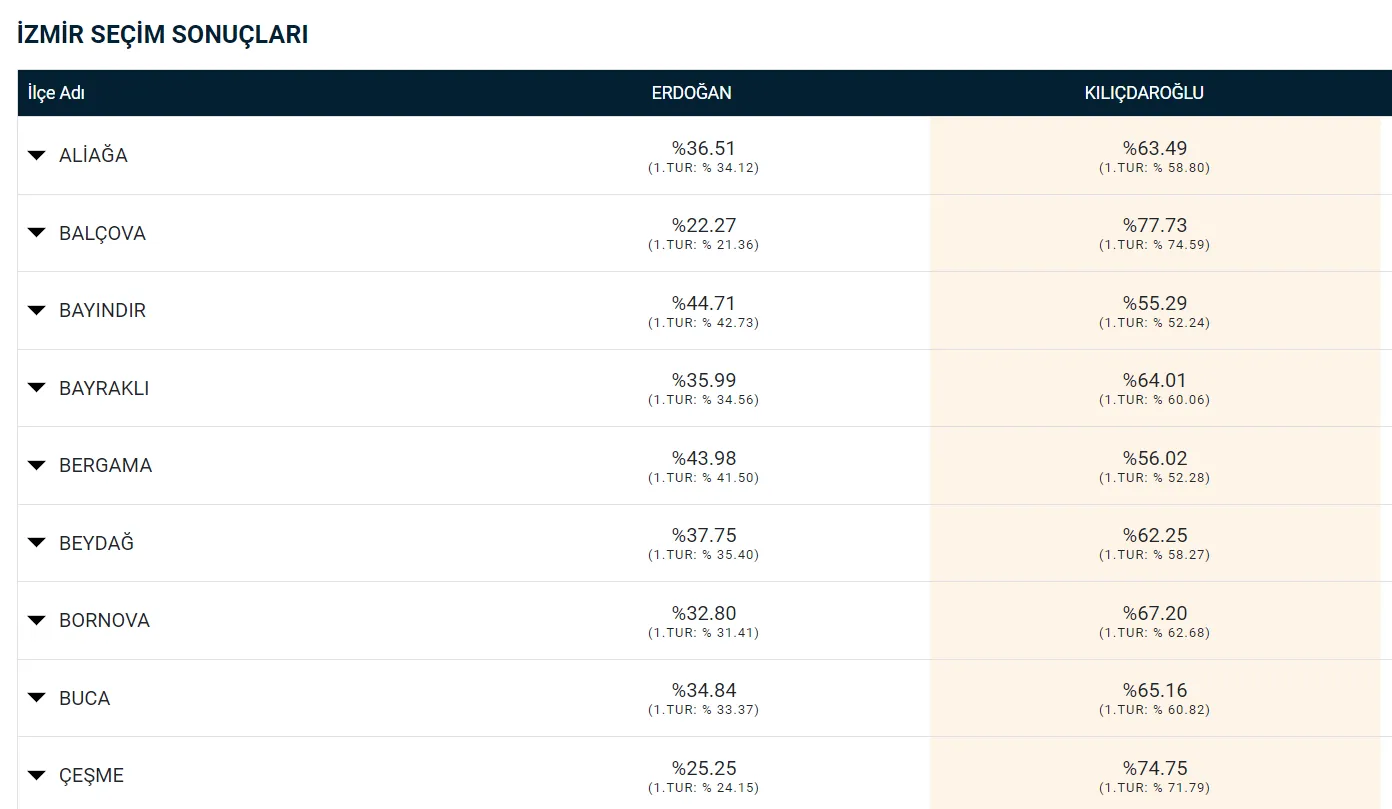
Task: Click Kılıçdaroğlu's %77.73 result in BALÇOVA
Action: point(1154,226)
